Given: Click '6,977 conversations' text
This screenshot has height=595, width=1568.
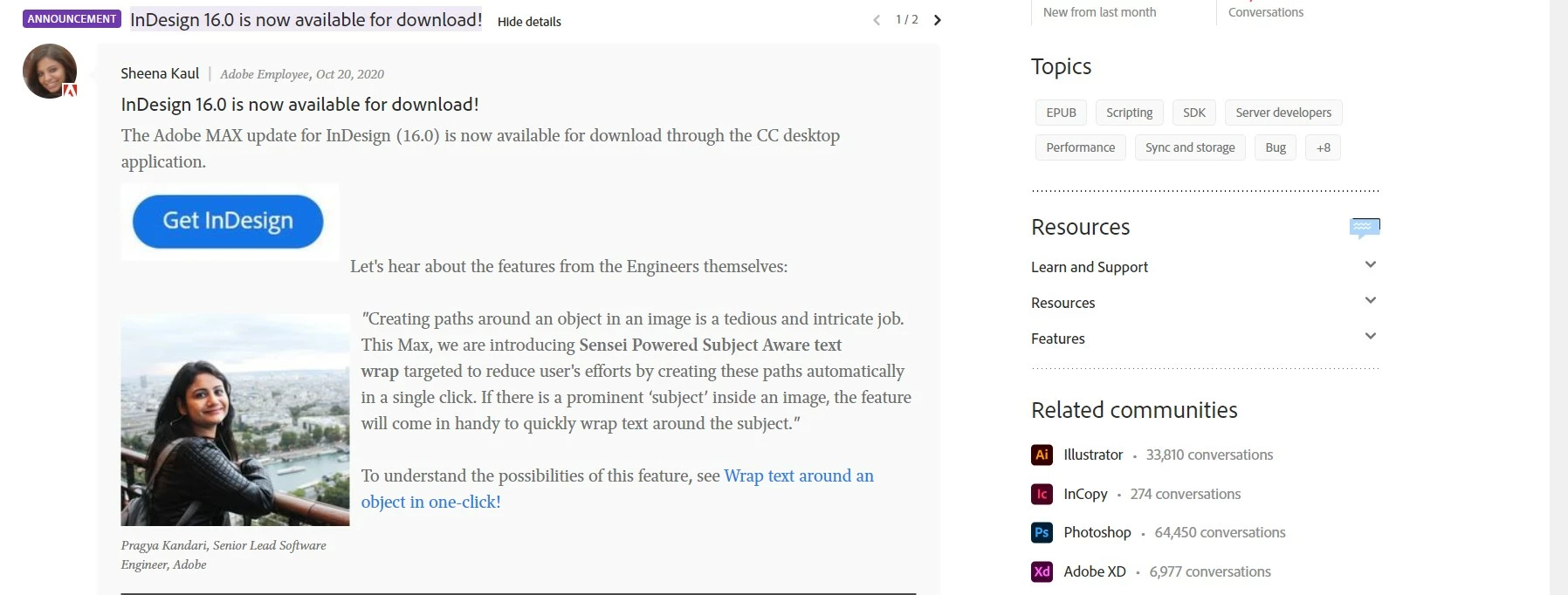Looking at the screenshot, I should 1210,571.
